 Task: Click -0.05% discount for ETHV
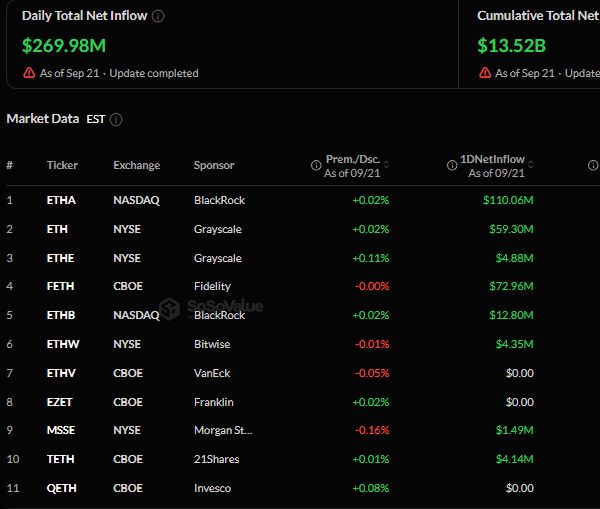click(372, 373)
